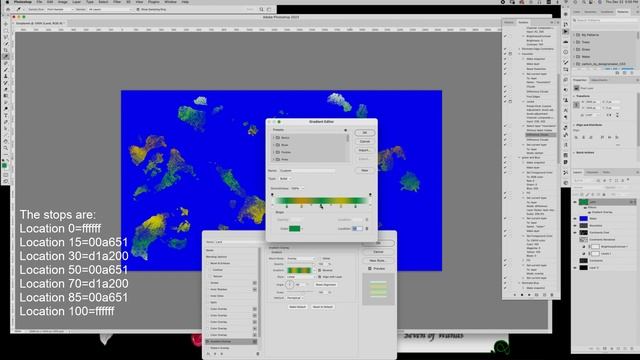Switch to the History tab
The width and height of the screenshot is (640, 360).
click(509, 22)
